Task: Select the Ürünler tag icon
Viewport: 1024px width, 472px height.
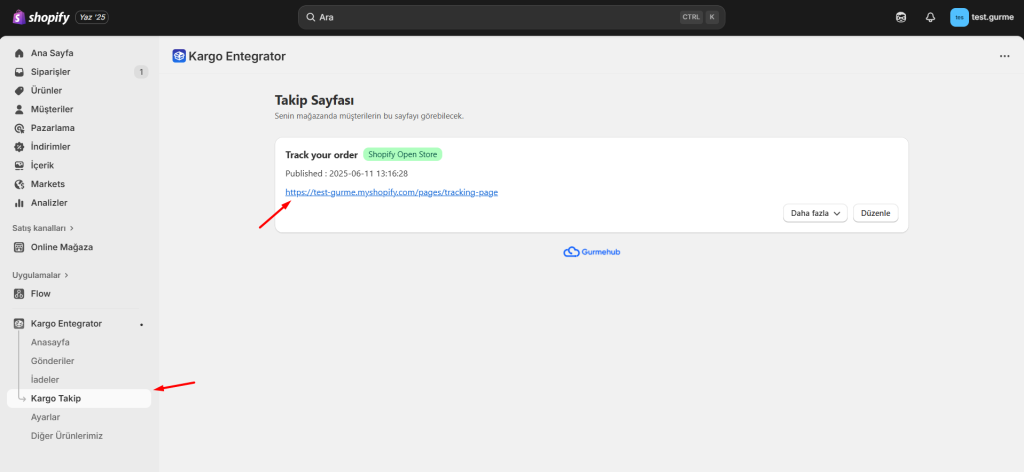Action: click(19, 91)
